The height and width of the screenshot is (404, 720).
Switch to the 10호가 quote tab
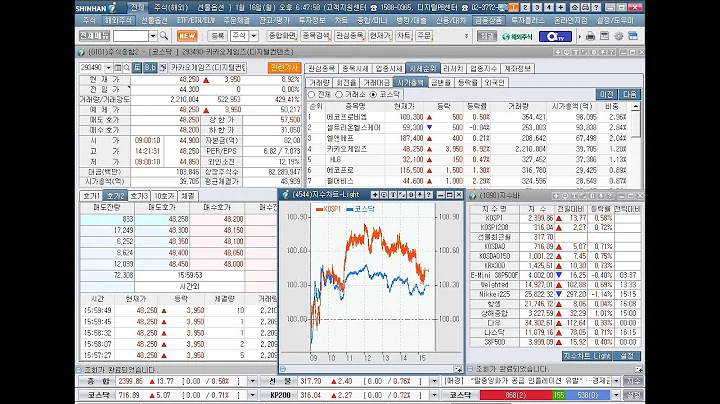point(164,196)
